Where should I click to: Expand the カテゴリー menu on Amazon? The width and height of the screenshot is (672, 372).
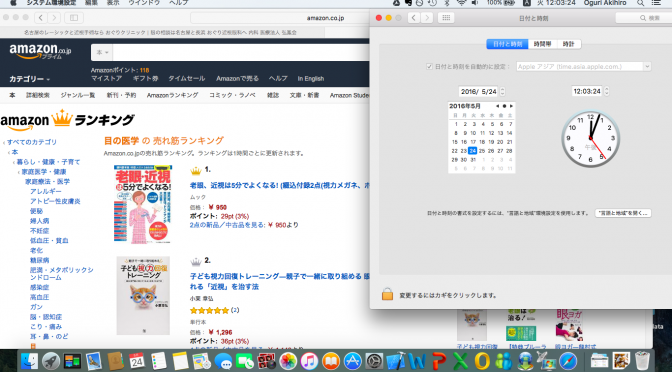(x=30, y=79)
